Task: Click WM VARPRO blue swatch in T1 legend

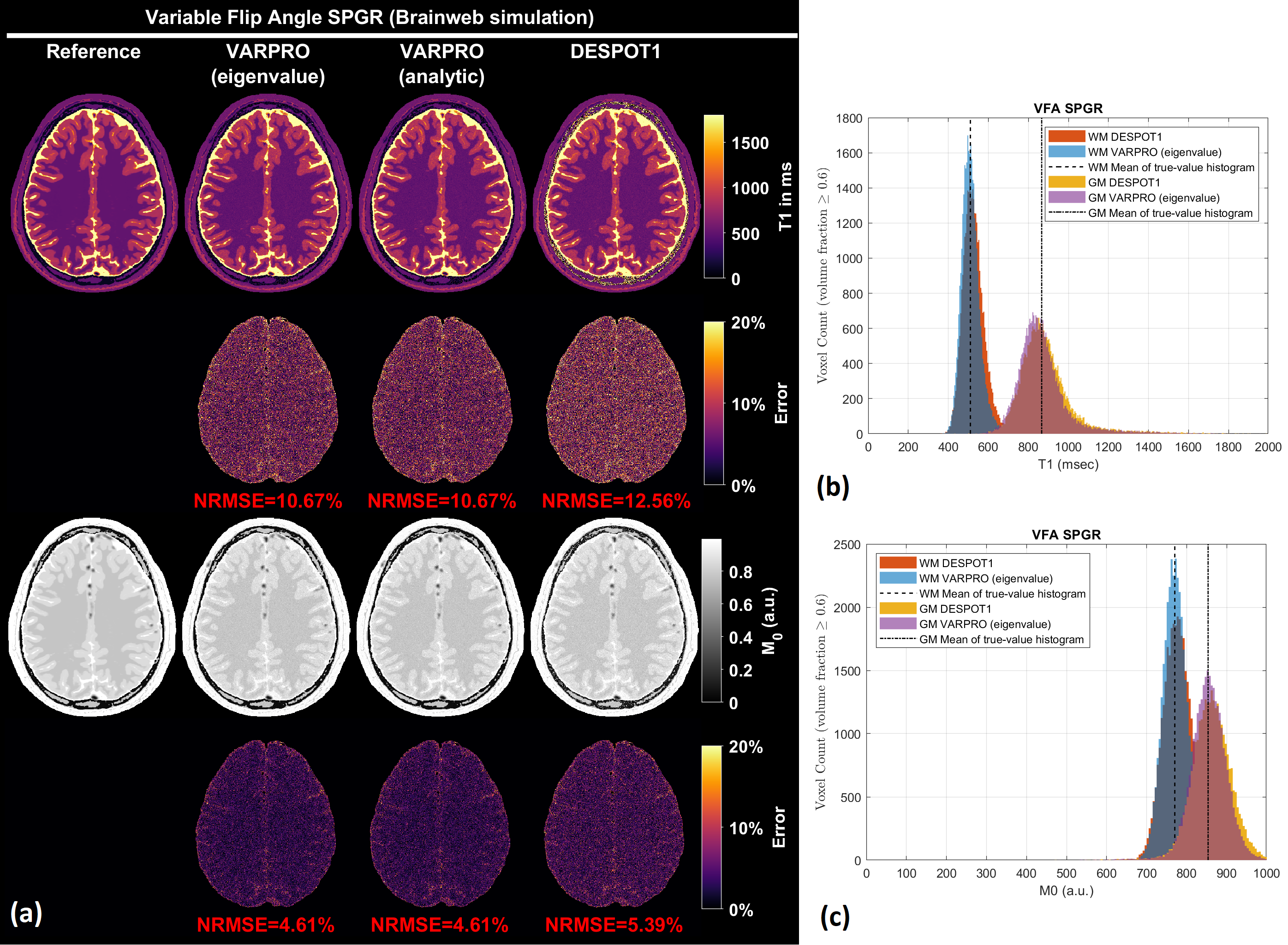Action: click(1066, 152)
